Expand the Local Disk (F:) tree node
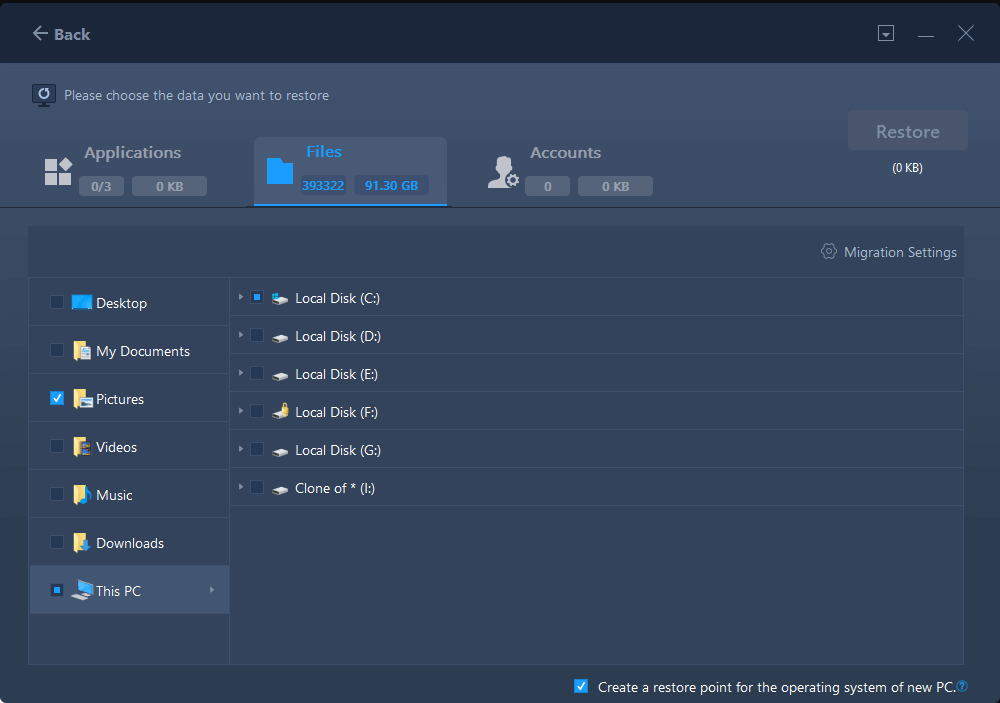 pos(240,411)
